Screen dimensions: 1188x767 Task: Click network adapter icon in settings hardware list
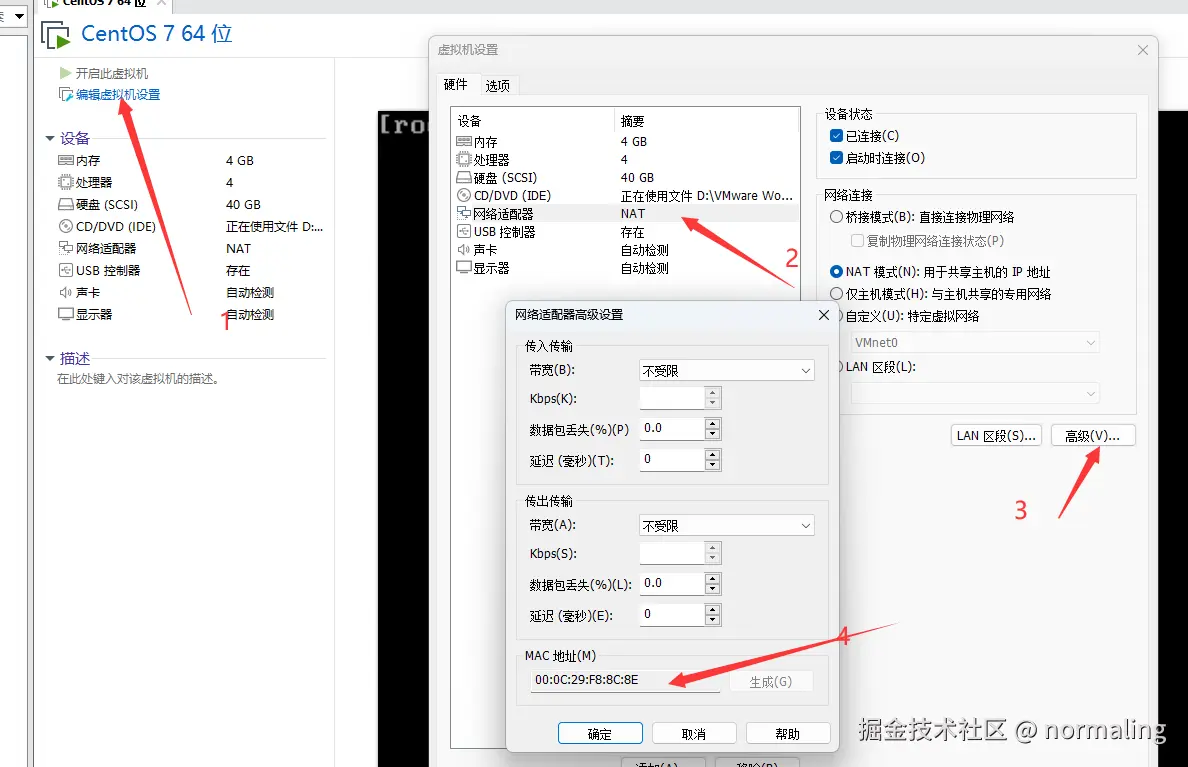pyautogui.click(x=464, y=214)
